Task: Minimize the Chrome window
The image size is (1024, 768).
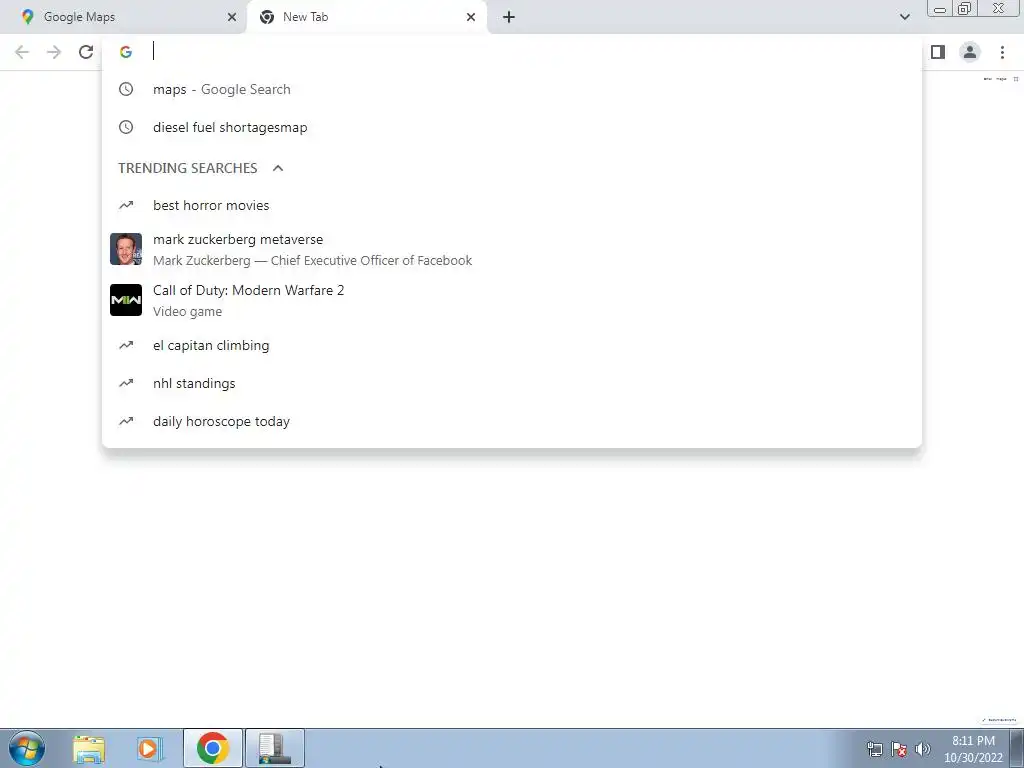Action: pyautogui.click(x=940, y=8)
